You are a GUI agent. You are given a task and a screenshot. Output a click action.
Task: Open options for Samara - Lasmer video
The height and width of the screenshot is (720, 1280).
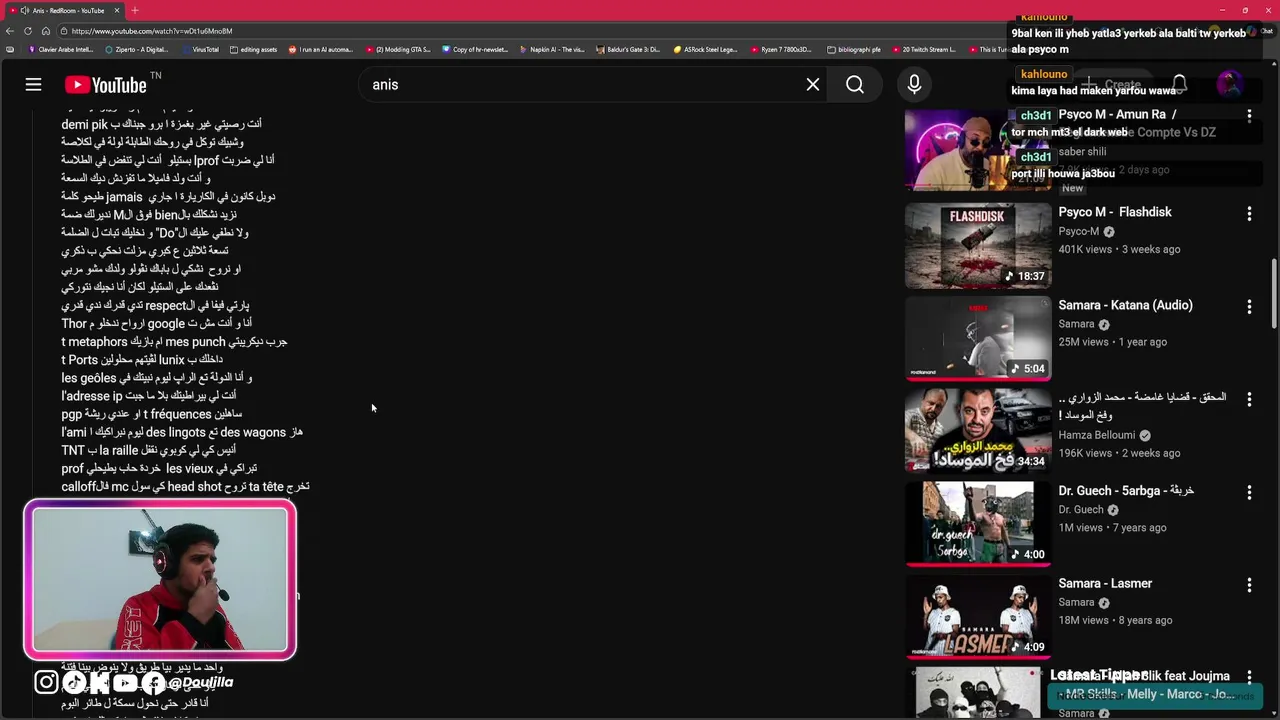pyautogui.click(x=1249, y=585)
